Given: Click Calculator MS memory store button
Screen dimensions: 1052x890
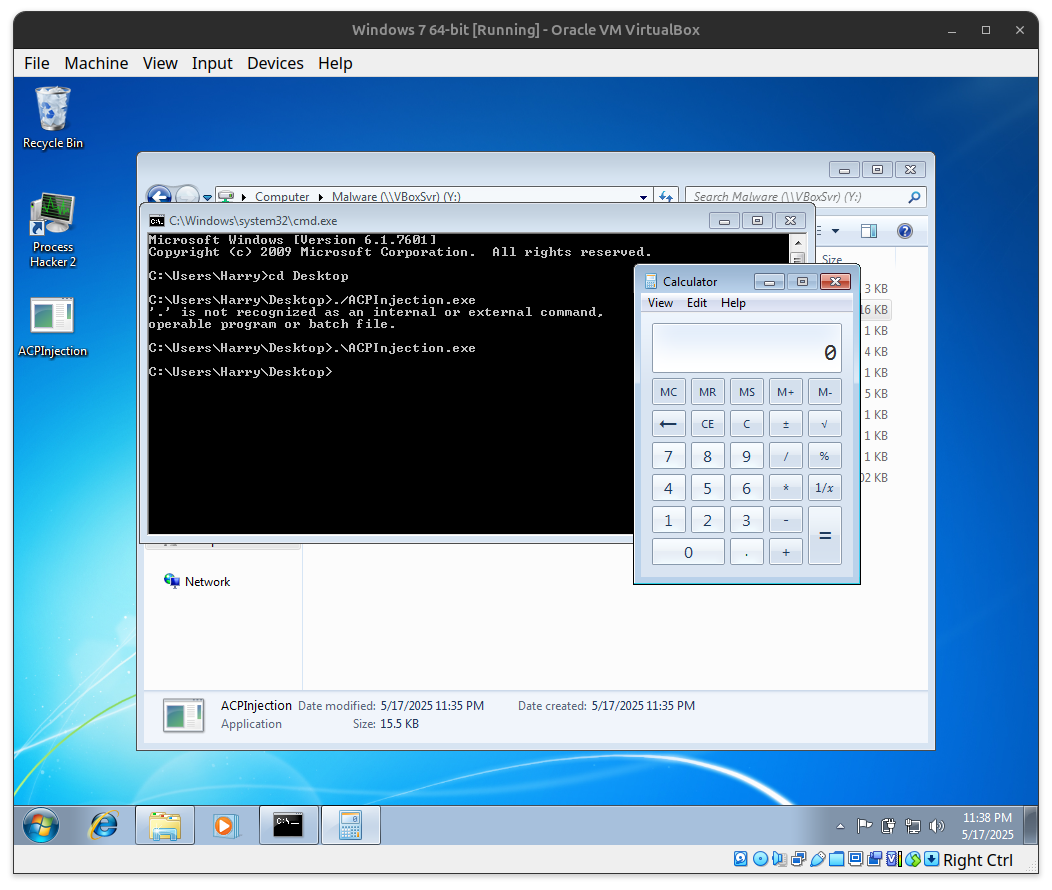Looking at the screenshot, I should (747, 392).
